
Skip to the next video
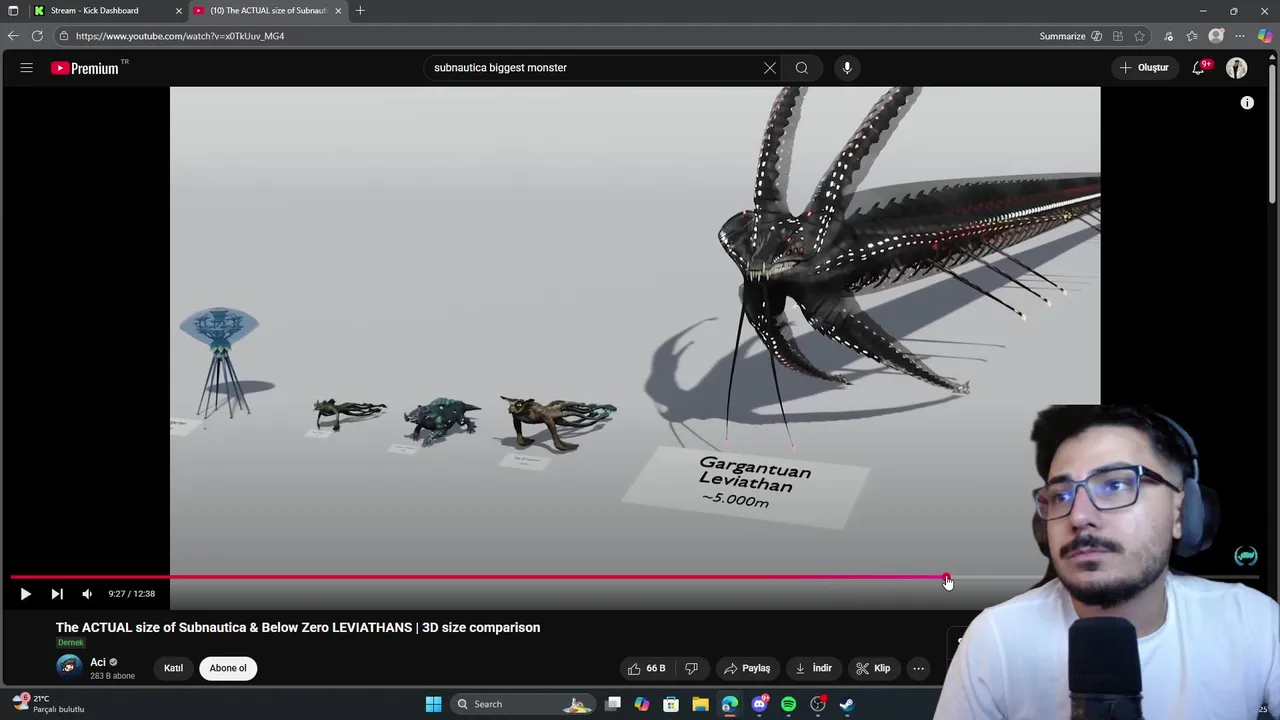pos(57,594)
